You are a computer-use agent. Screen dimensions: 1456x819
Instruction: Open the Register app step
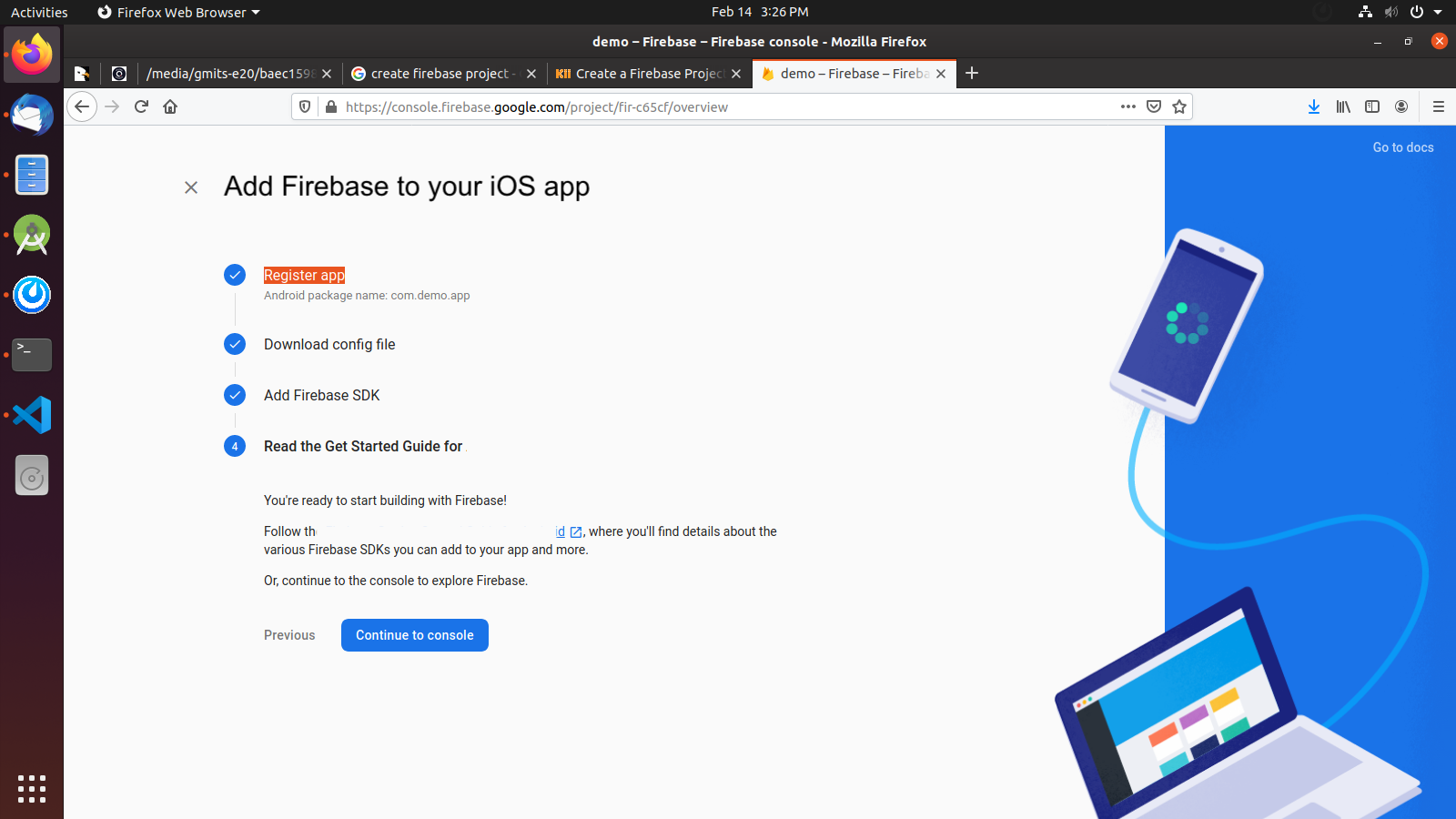(x=304, y=275)
